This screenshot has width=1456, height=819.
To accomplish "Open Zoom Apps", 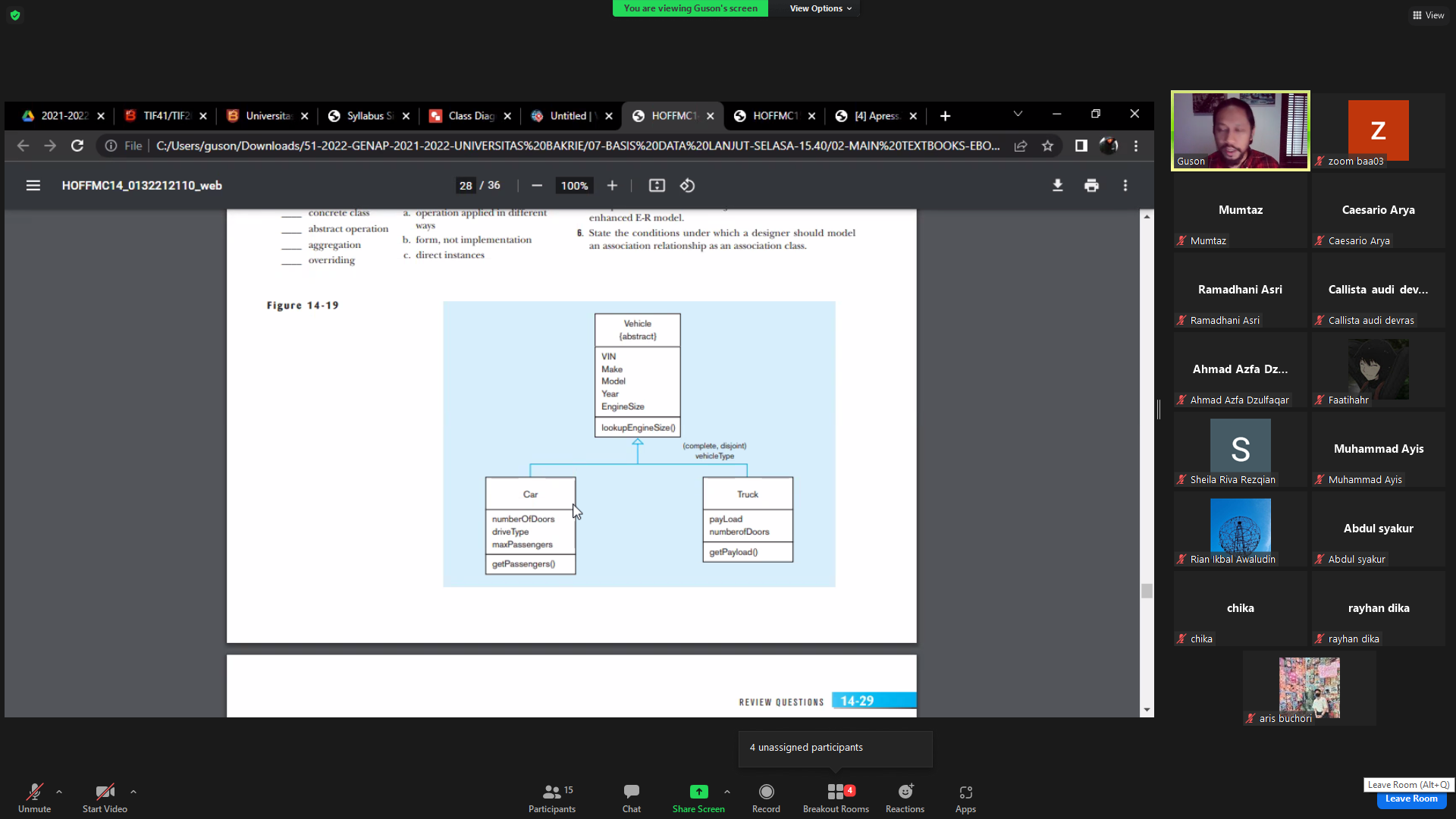I will coord(965,799).
